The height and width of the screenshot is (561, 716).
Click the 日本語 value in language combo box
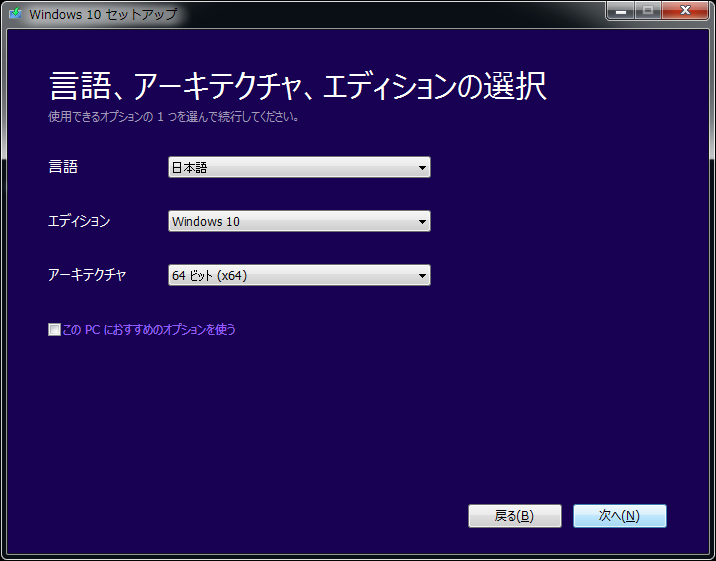tap(190, 168)
